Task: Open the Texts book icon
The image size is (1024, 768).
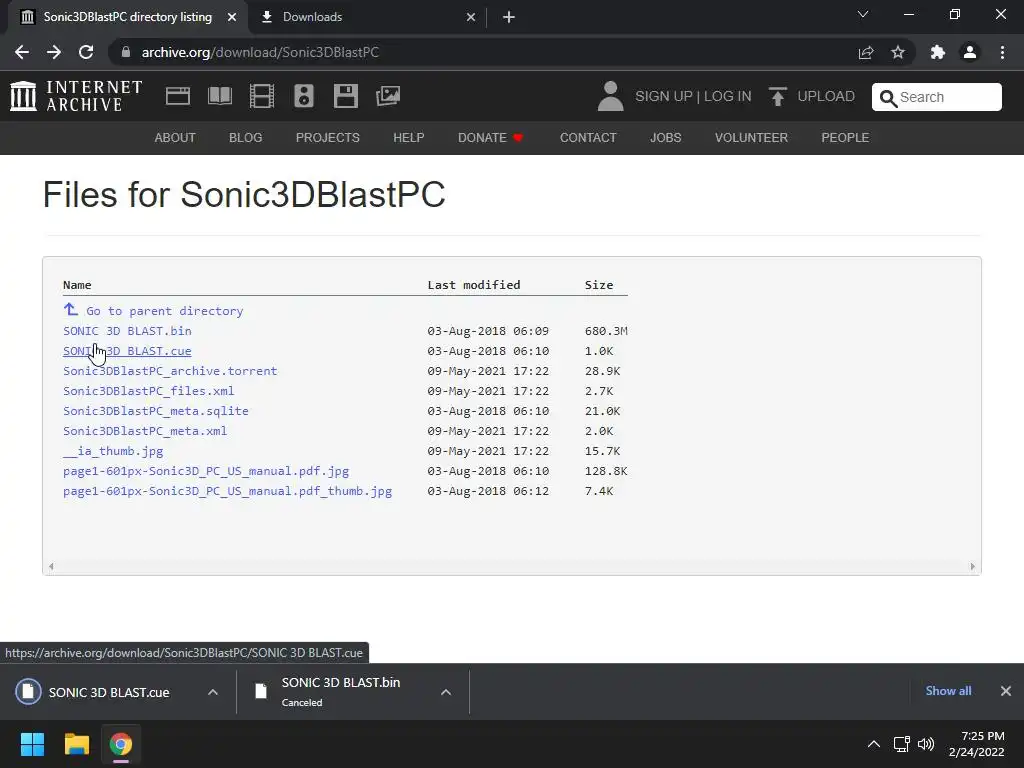Action: [219, 96]
